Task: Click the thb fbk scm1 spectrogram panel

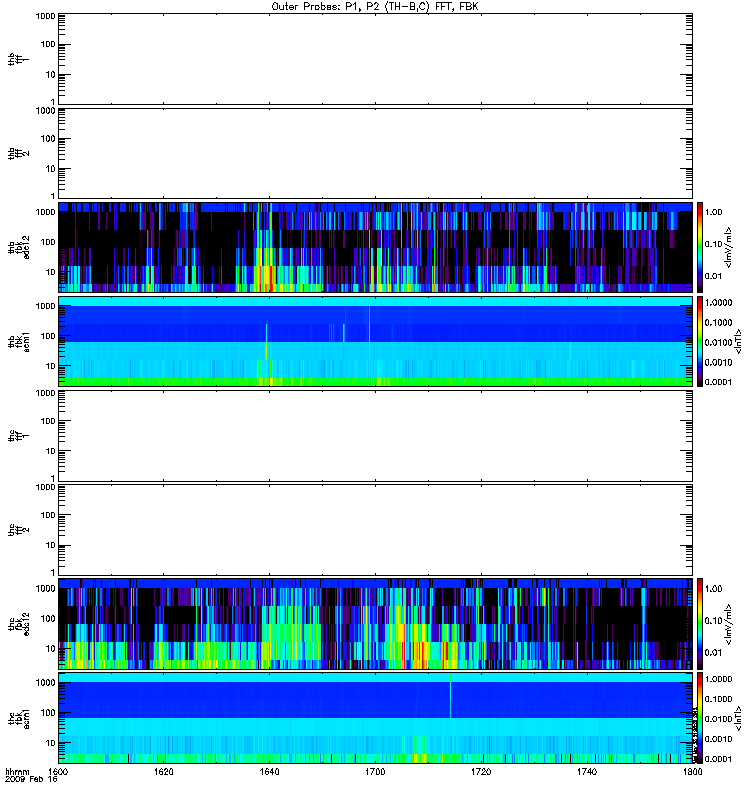Action: [375, 341]
